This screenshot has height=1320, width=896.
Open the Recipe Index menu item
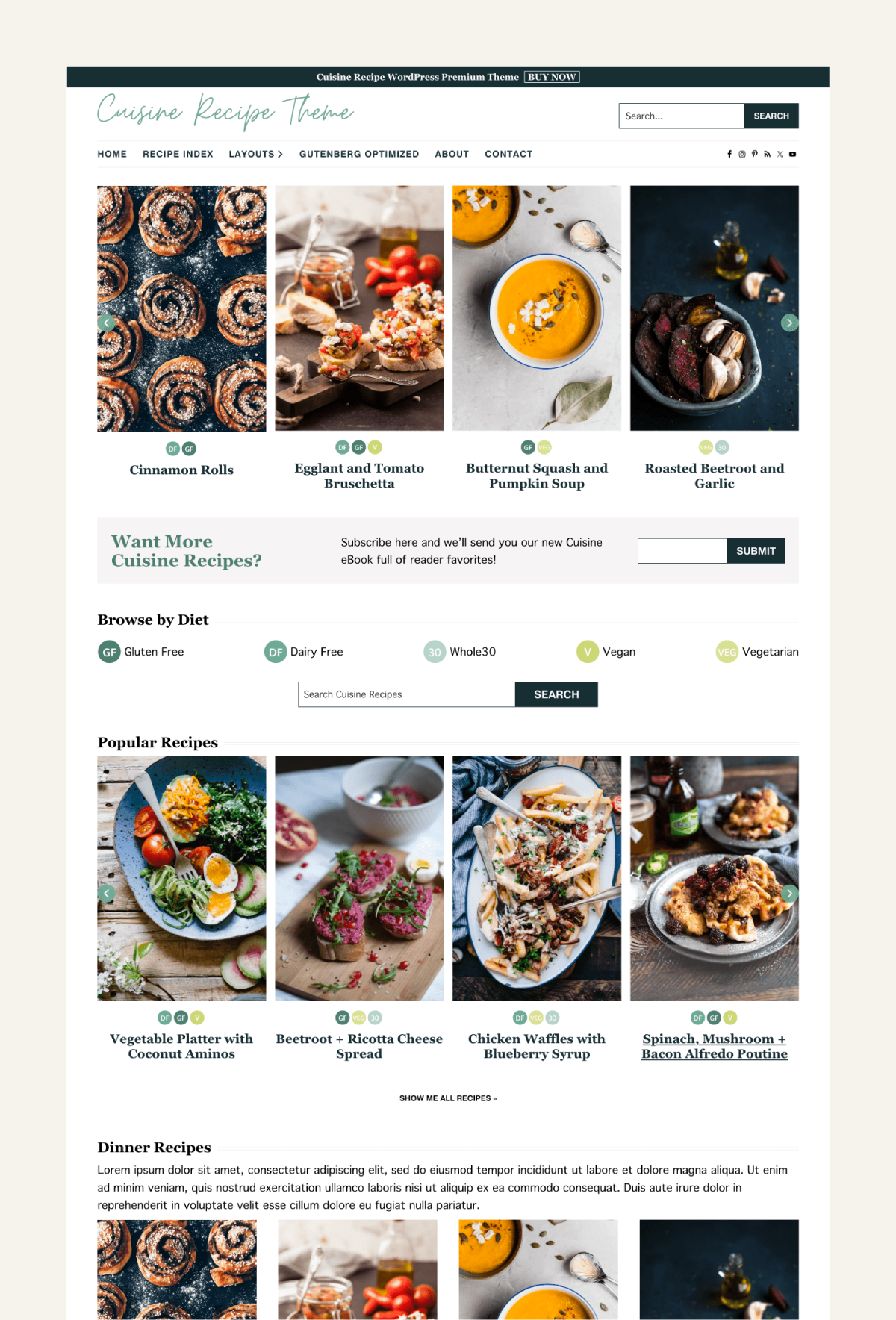[178, 155]
